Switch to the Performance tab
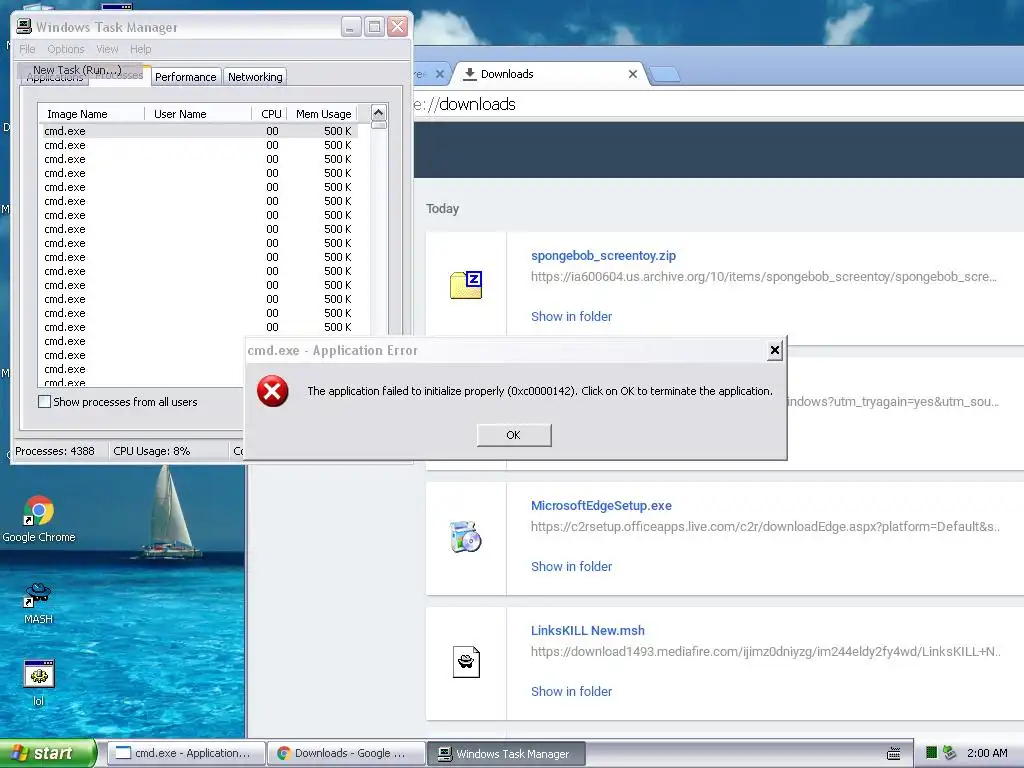This screenshot has height=768, width=1024. [185, 77]
